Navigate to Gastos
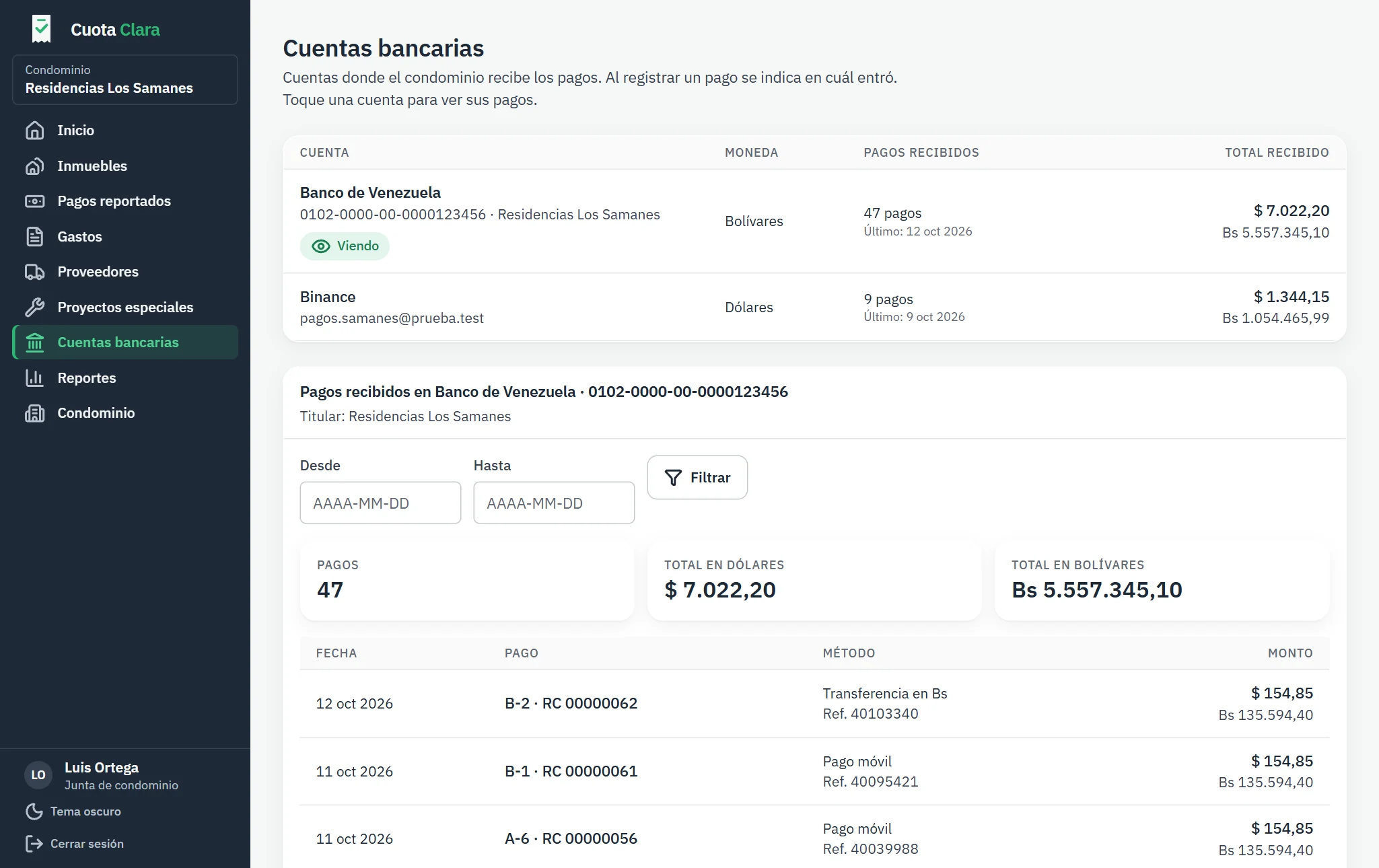The height and width of the screenshot is (868, 1379). (x=125, y=237)
